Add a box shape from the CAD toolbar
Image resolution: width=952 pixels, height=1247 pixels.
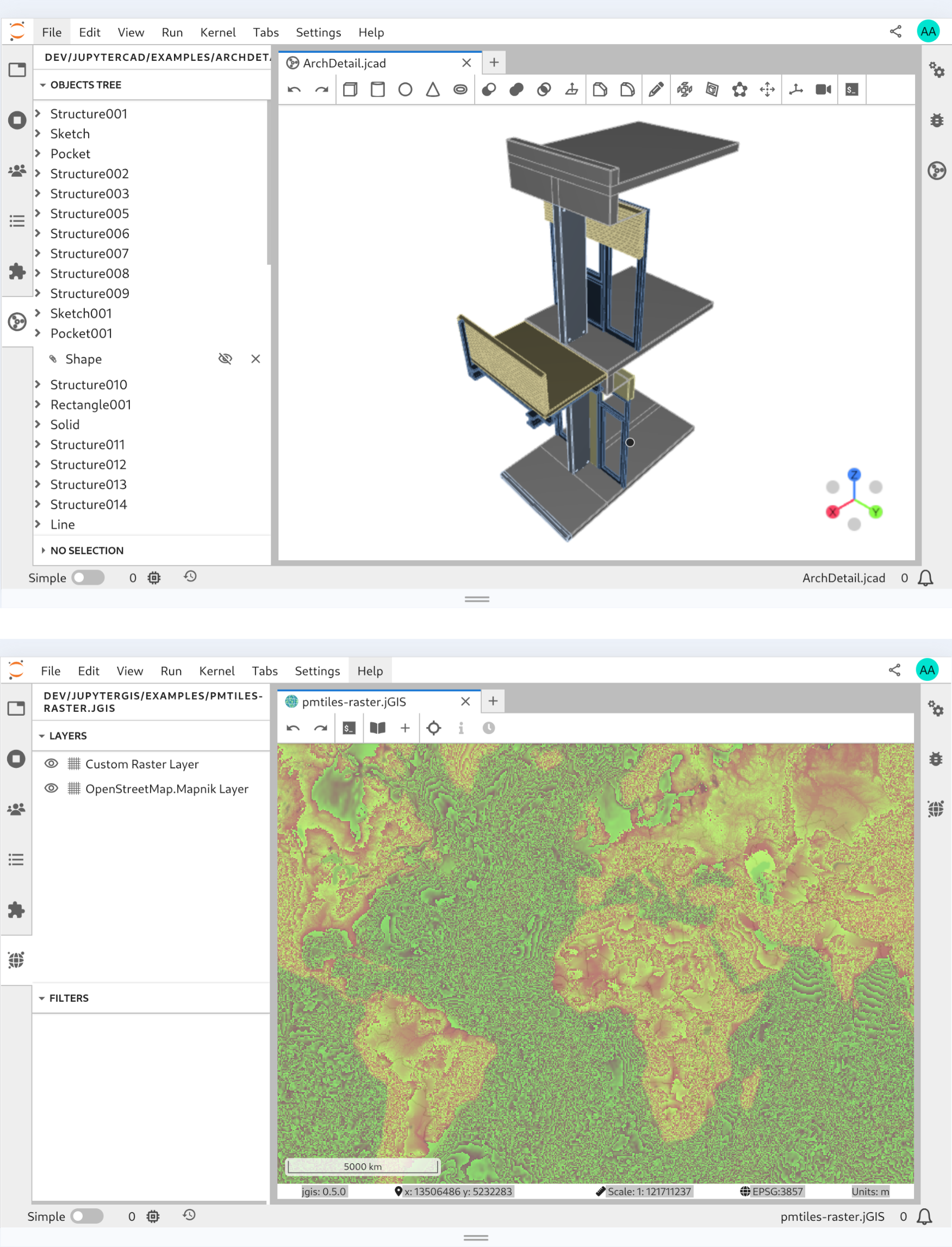350,90
